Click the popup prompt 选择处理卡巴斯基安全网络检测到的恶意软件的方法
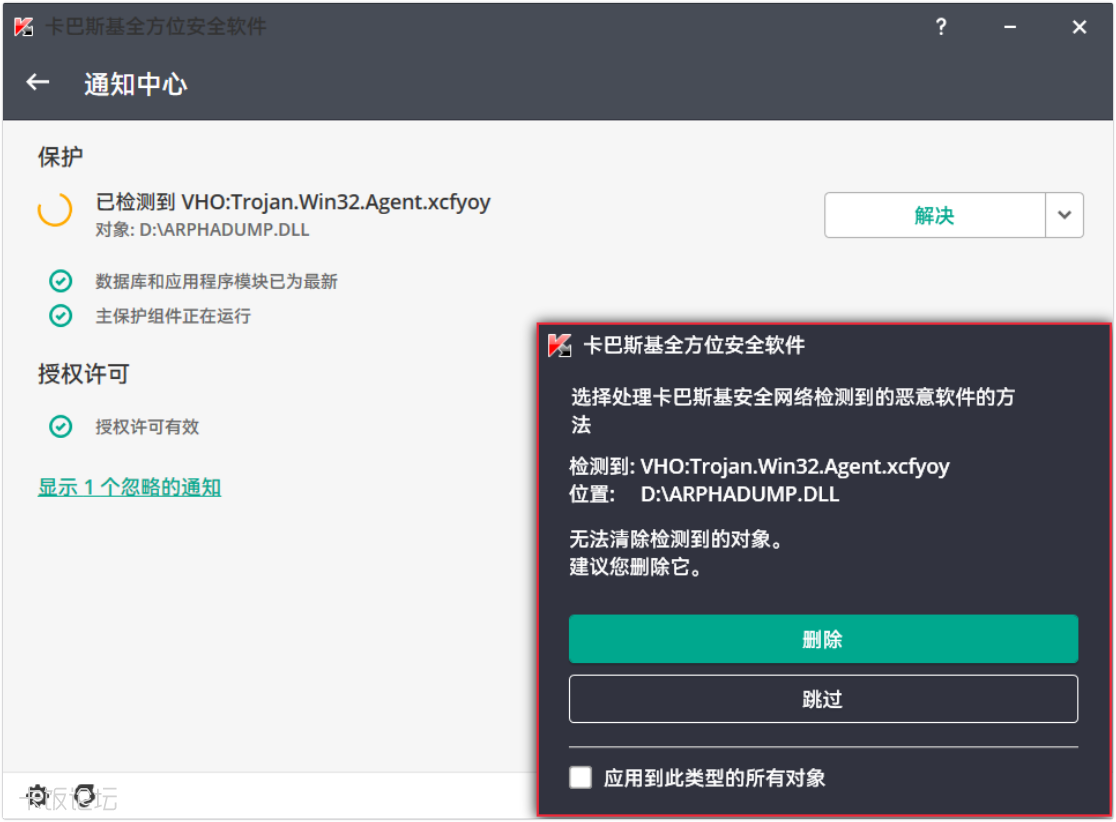The height and width of the screenshot is (822, 1116). [x=792, y=411]
